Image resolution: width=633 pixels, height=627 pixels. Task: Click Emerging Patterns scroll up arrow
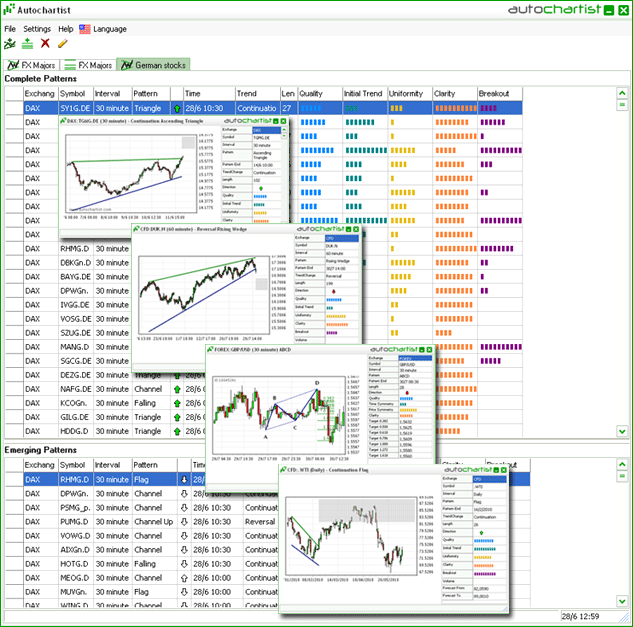point(622,465)
